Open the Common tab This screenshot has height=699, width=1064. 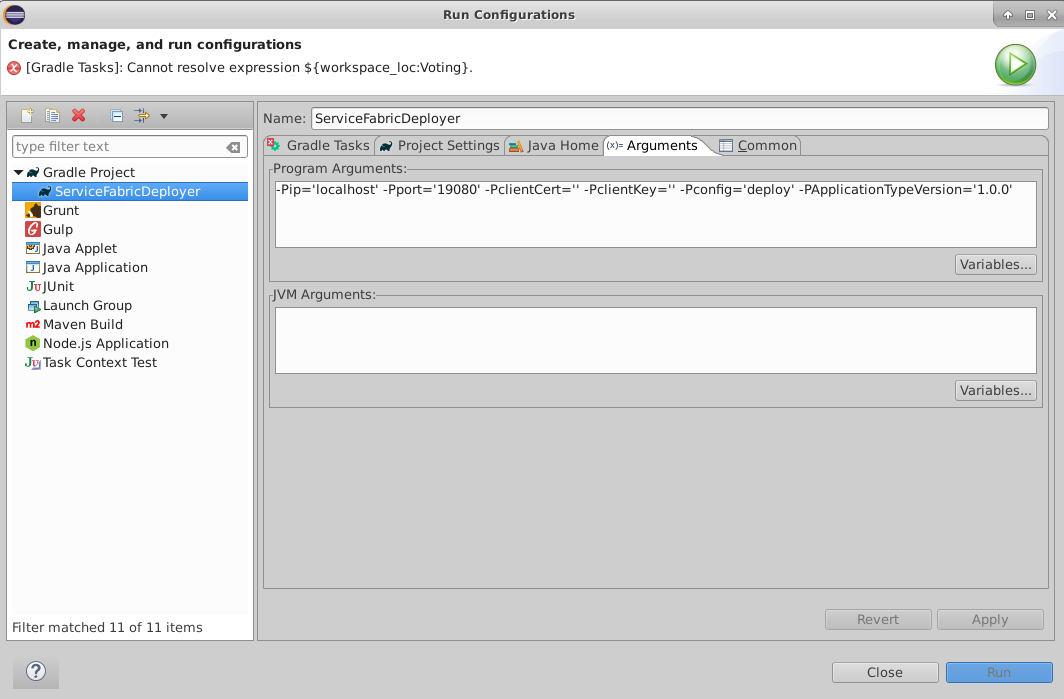coord(758,145)
